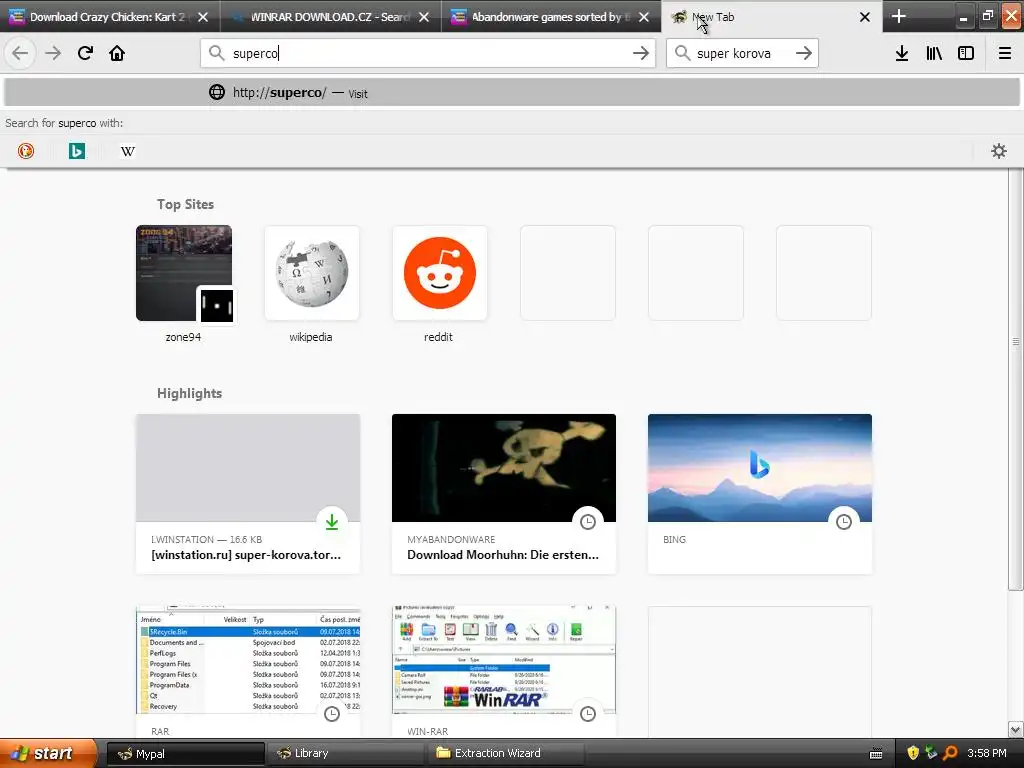The width and height of the screenshot is (1024, 768).
Task: Close the Download Crazy Chicken tab
Action: coord(203,17)
